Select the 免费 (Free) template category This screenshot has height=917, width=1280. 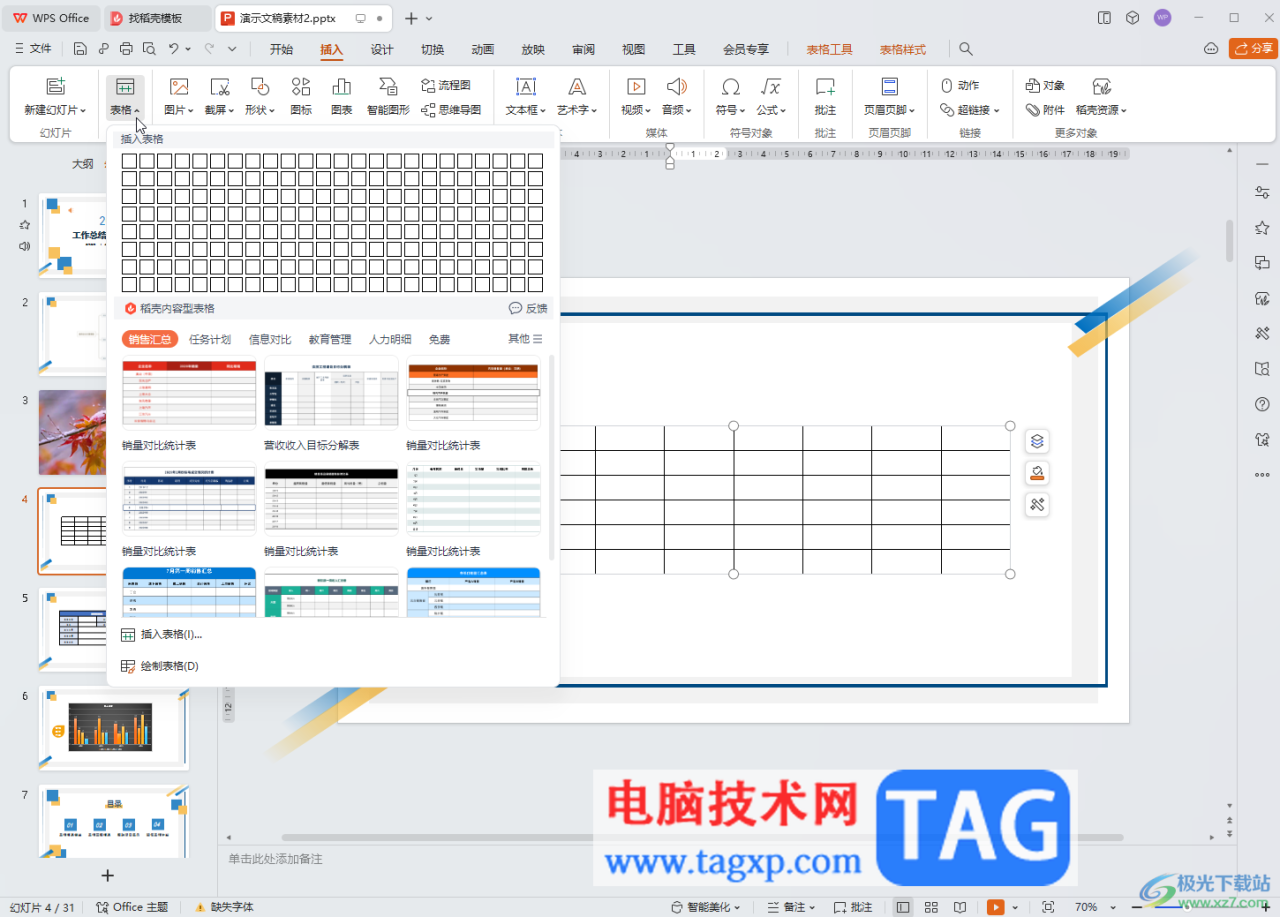tap(439, 339)
